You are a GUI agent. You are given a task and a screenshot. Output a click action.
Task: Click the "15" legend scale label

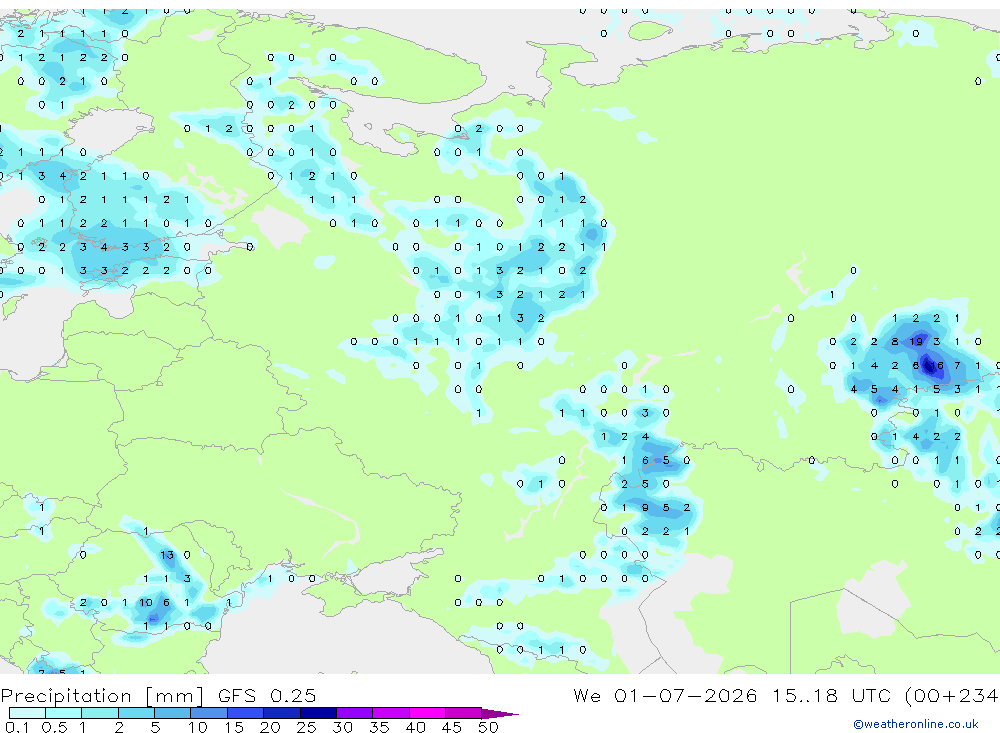[233, 727]
